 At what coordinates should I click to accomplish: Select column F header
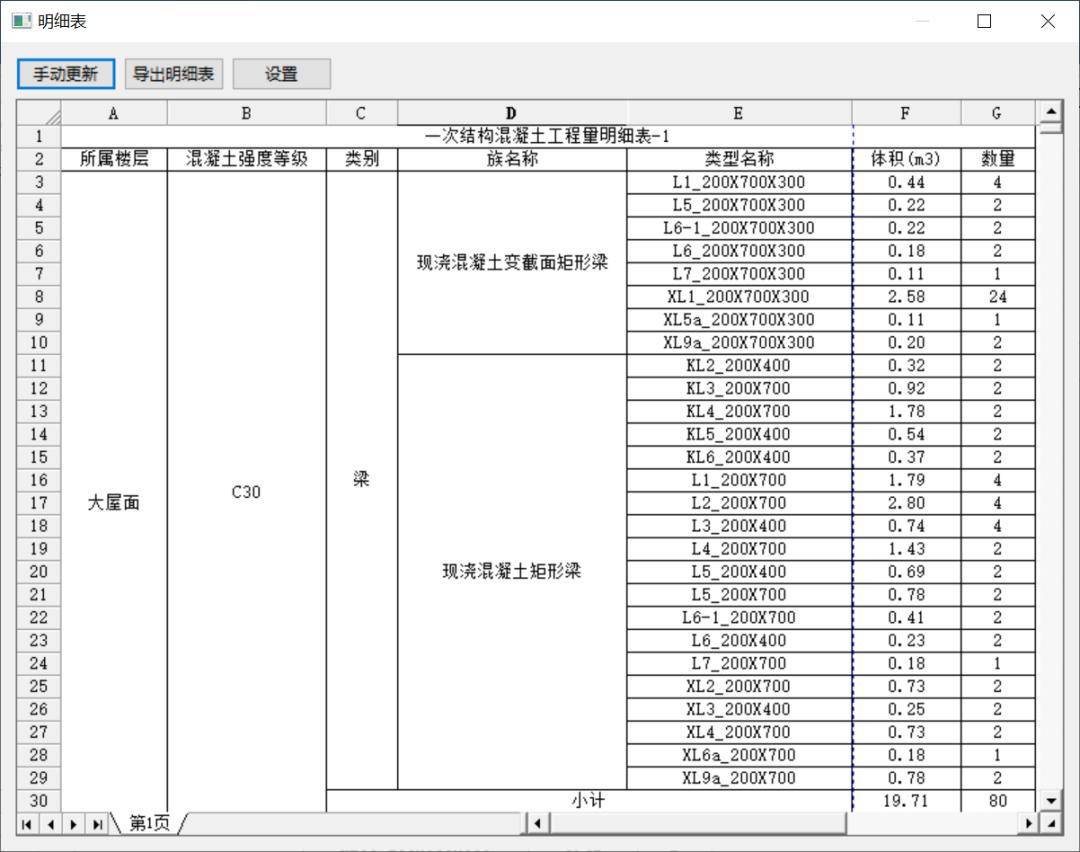pos(906,113)
